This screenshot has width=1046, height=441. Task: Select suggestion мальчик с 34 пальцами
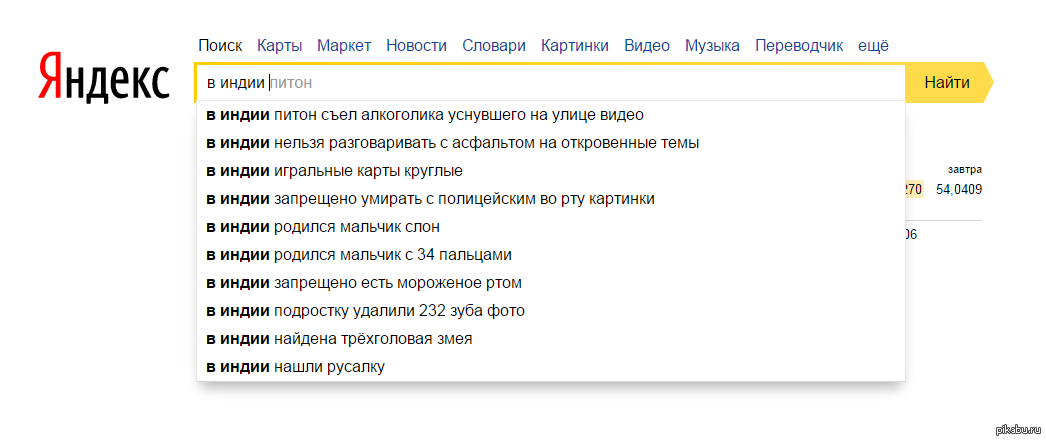click(359, 255)
